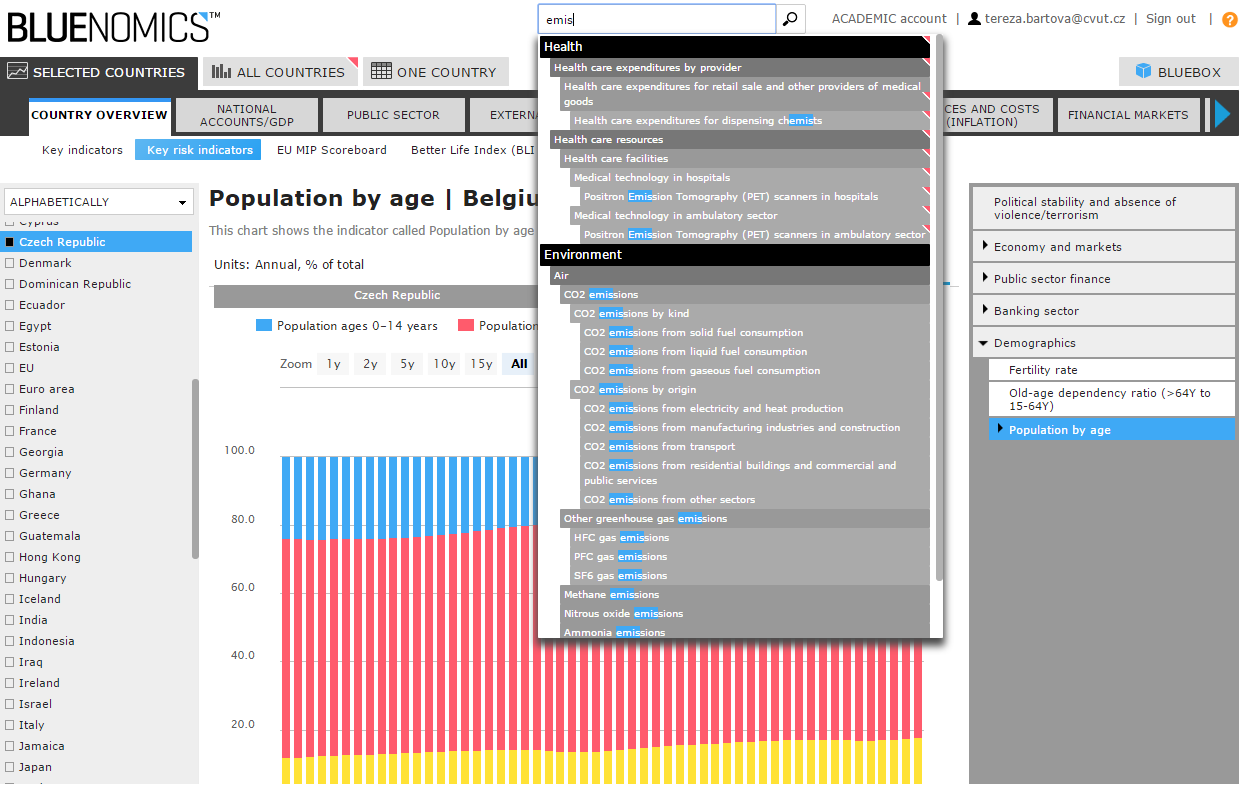The width and height of the screenshot is (1244, 810).
Task: Click the search results dropdown scrollbar
Action: [x=939, y=310]
